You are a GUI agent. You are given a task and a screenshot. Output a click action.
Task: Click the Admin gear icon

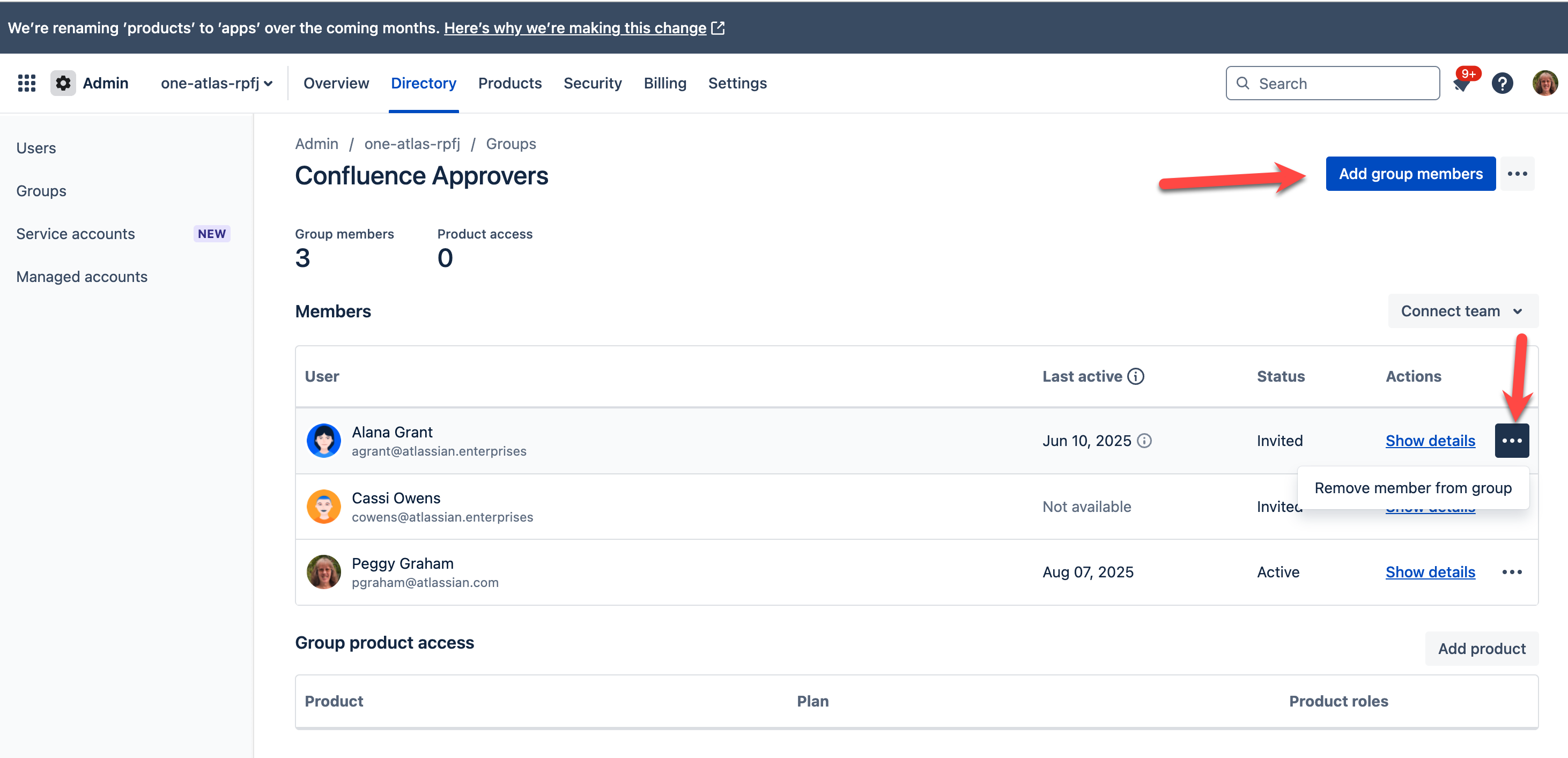[63, 83]
